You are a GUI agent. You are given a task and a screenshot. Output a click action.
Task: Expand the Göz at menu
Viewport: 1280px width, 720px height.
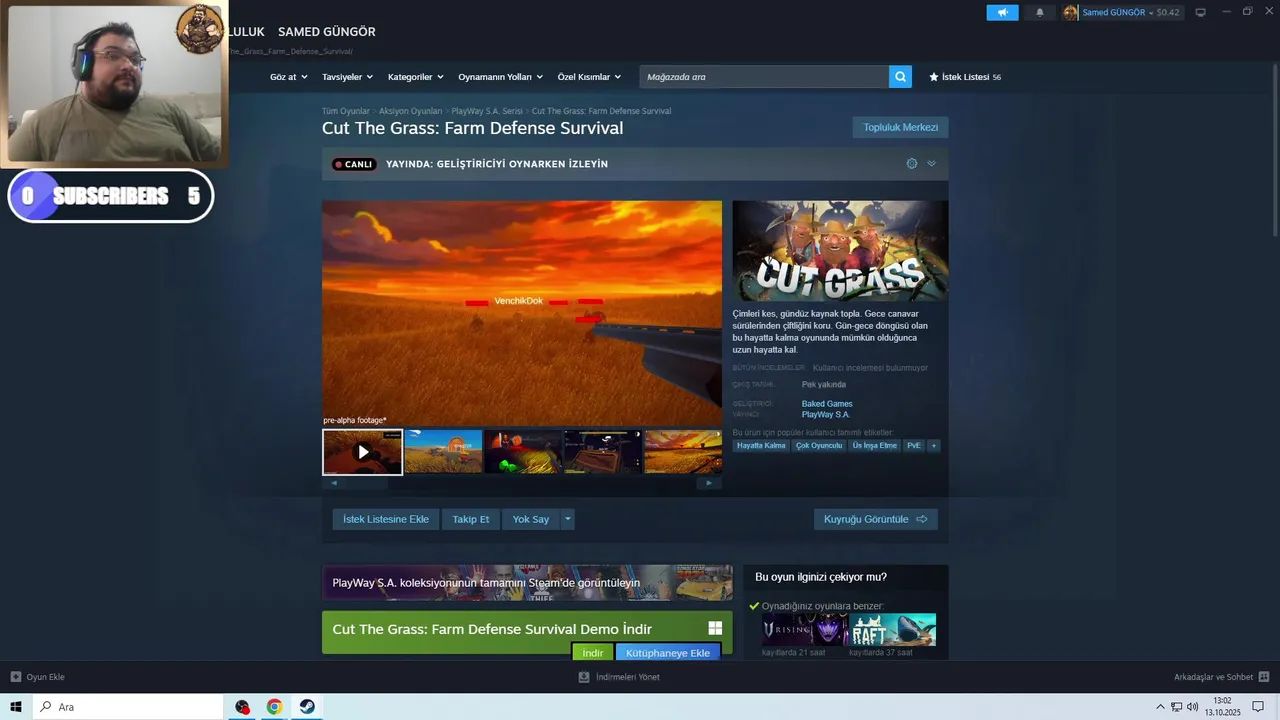288,77
